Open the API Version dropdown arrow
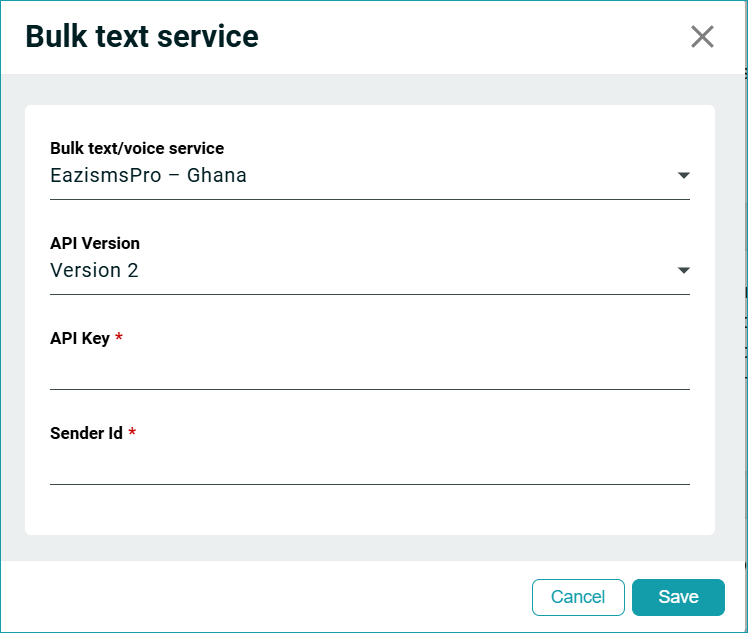Screen dimensions: 748x633 (683, 271)
